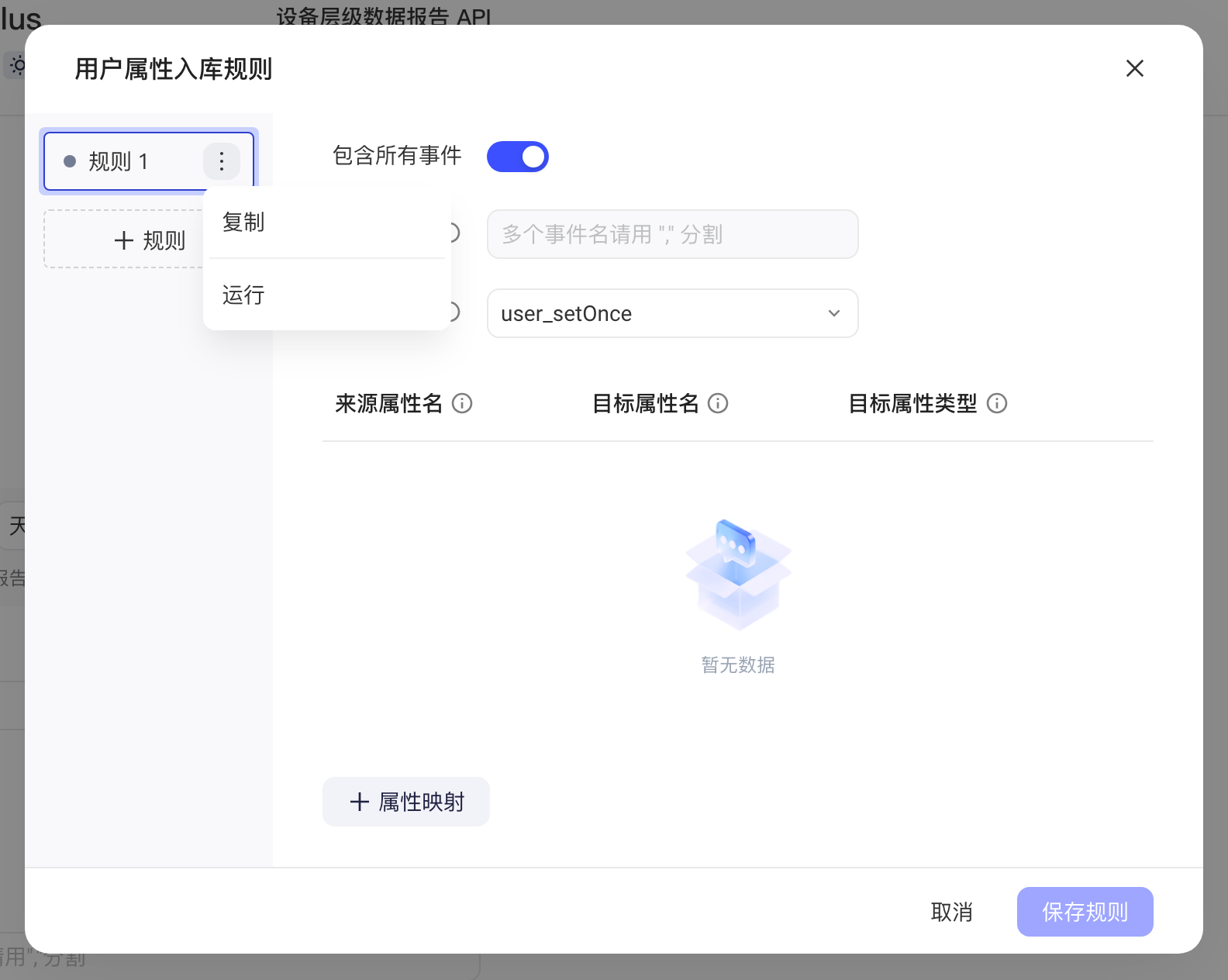Open the user_setOnce dropdown
This screenshot has height=980, width=1228.
673,313
